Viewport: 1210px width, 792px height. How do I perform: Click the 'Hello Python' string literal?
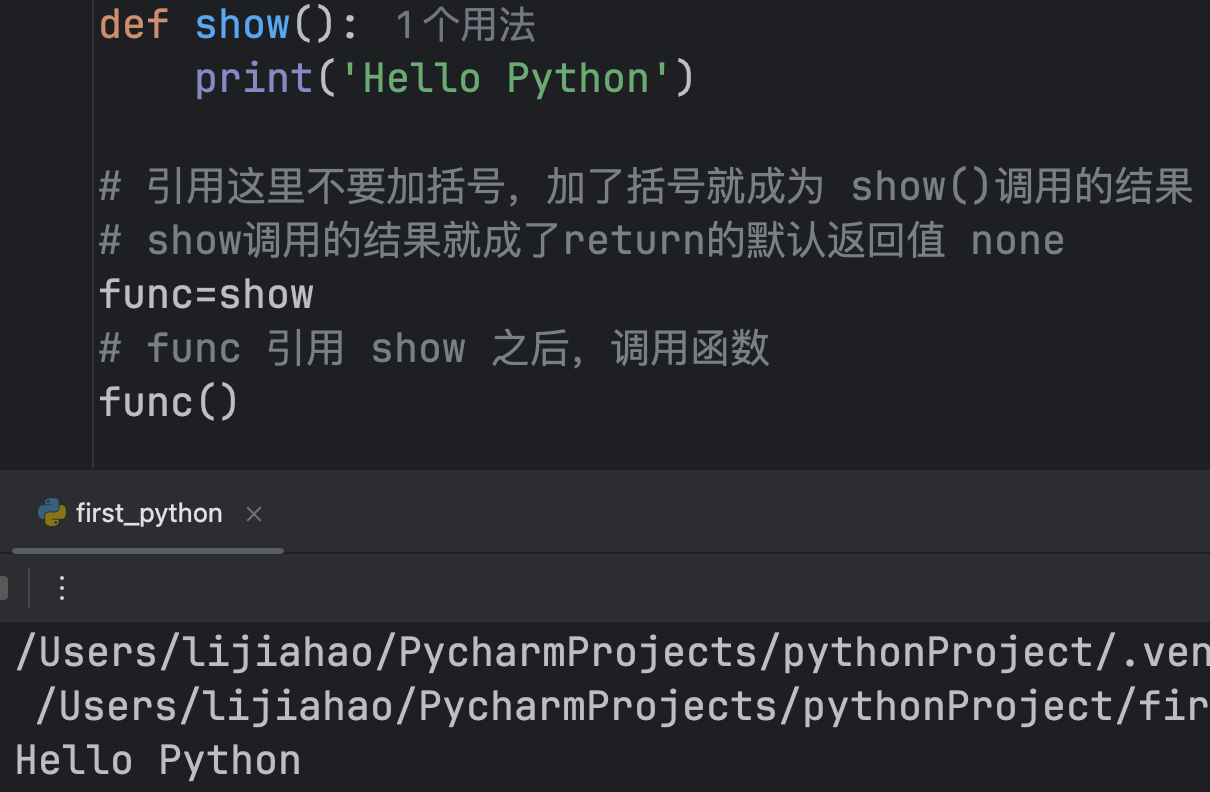pyautogui.click(x=505, y=78)
